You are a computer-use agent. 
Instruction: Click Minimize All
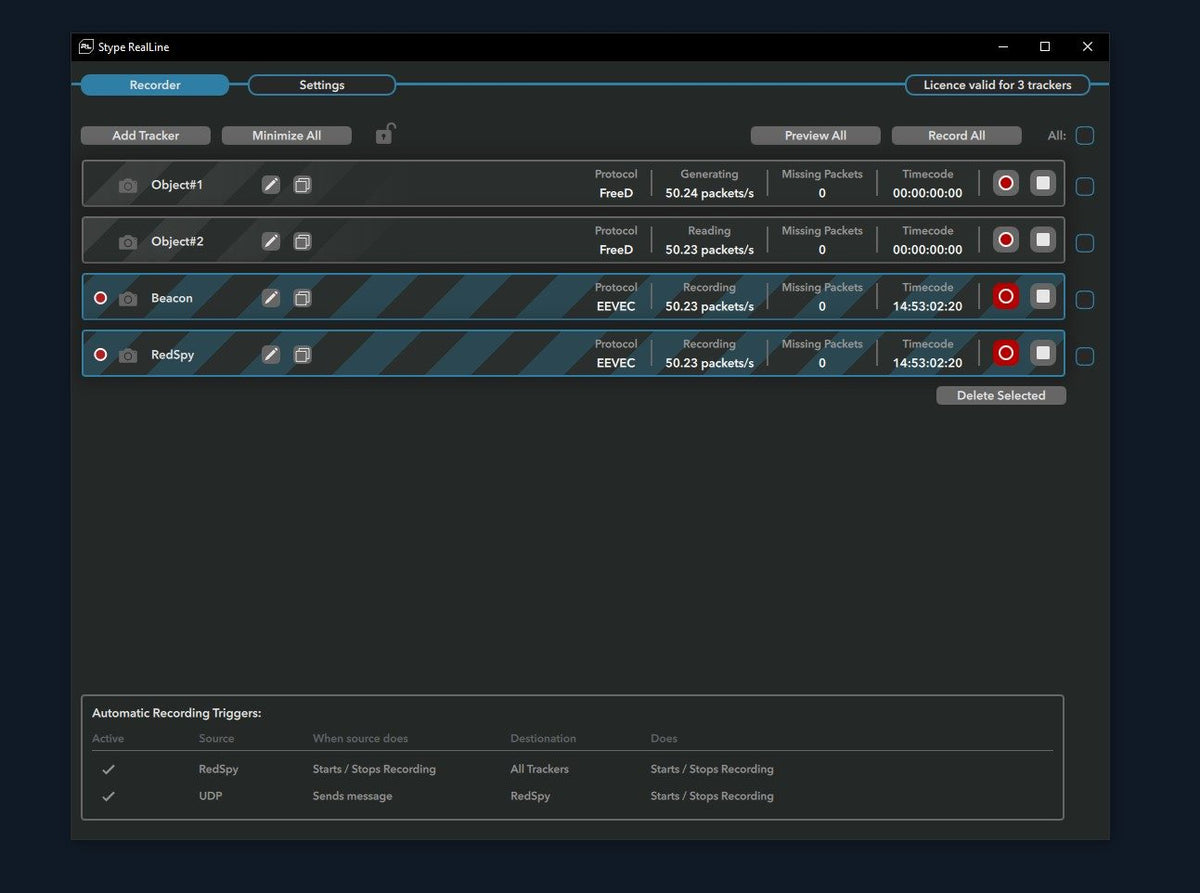pos(286,135)
